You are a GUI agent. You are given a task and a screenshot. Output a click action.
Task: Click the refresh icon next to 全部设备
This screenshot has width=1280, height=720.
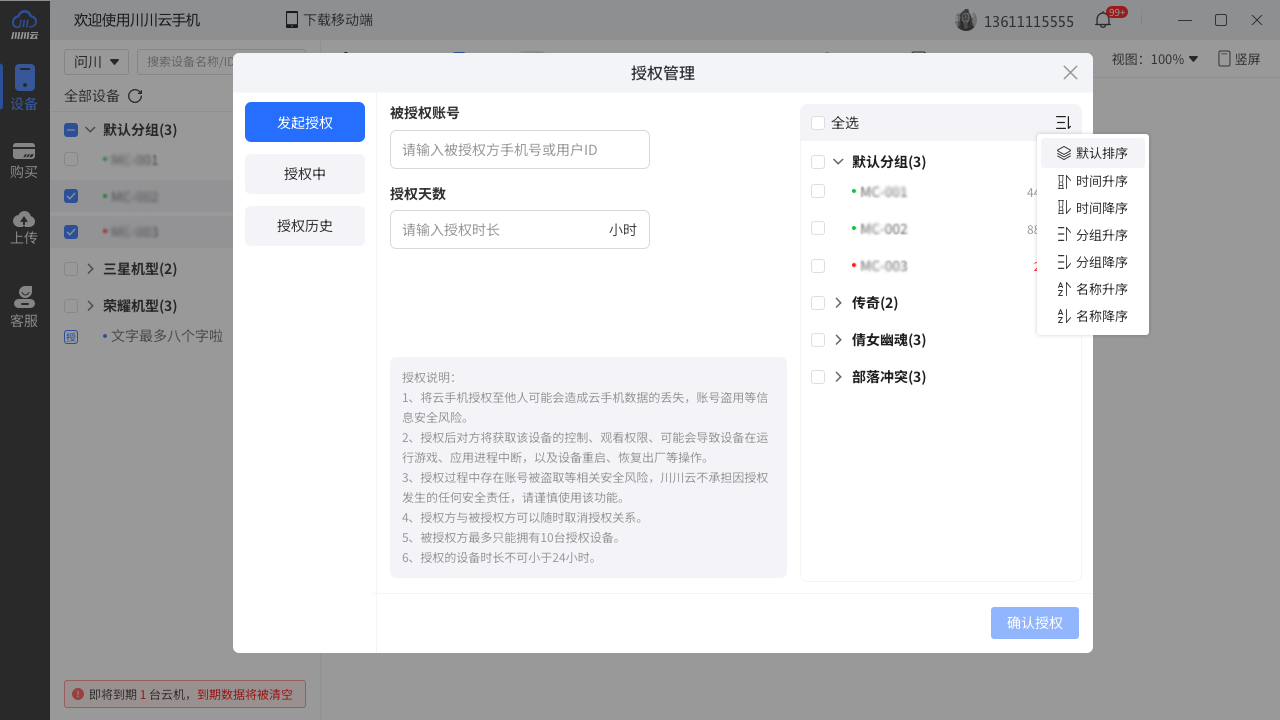[135, 96]
